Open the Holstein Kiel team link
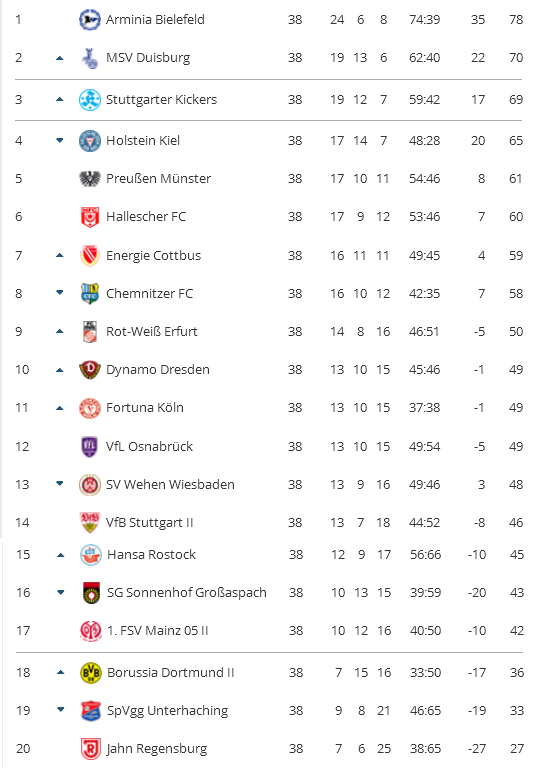Screen dimensions: 535x772 143,141
